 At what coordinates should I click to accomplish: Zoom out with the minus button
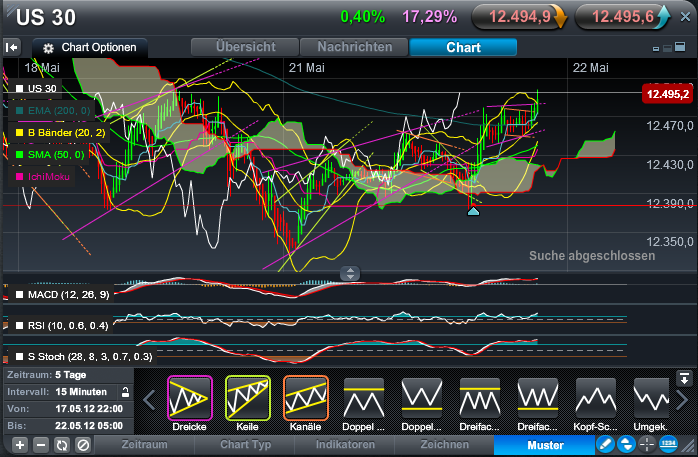pyautogui.click(x=41, y=445)
